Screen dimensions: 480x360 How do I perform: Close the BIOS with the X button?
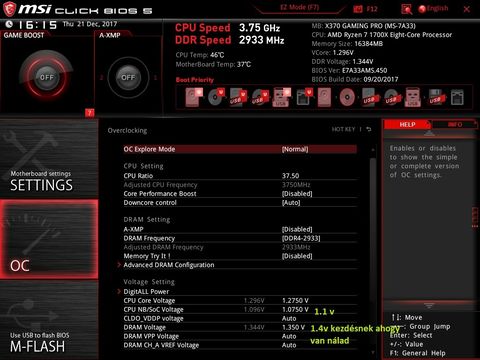click(x=467, y=9)
